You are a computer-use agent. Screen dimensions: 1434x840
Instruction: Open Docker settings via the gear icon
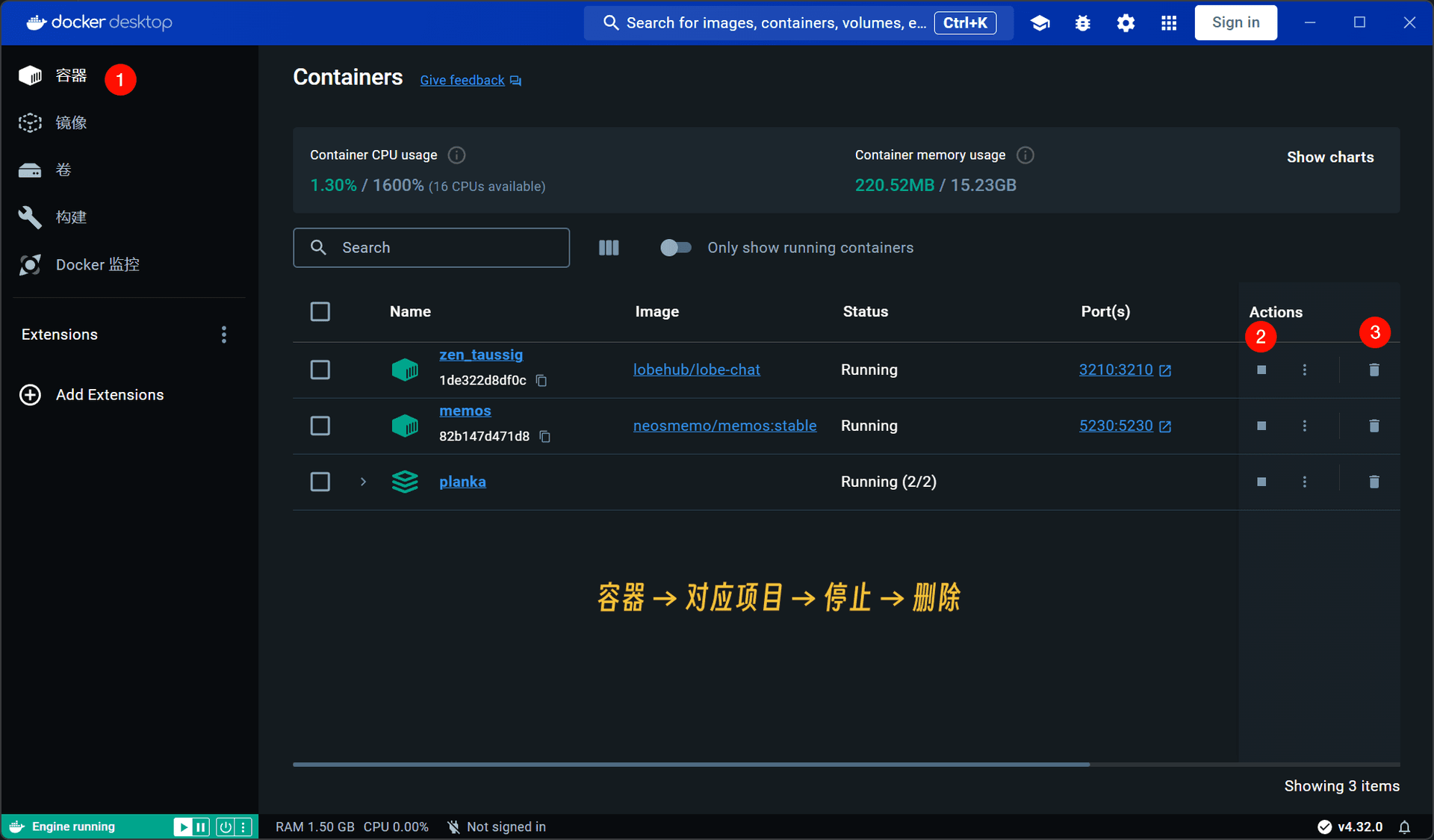(1126, 23)
